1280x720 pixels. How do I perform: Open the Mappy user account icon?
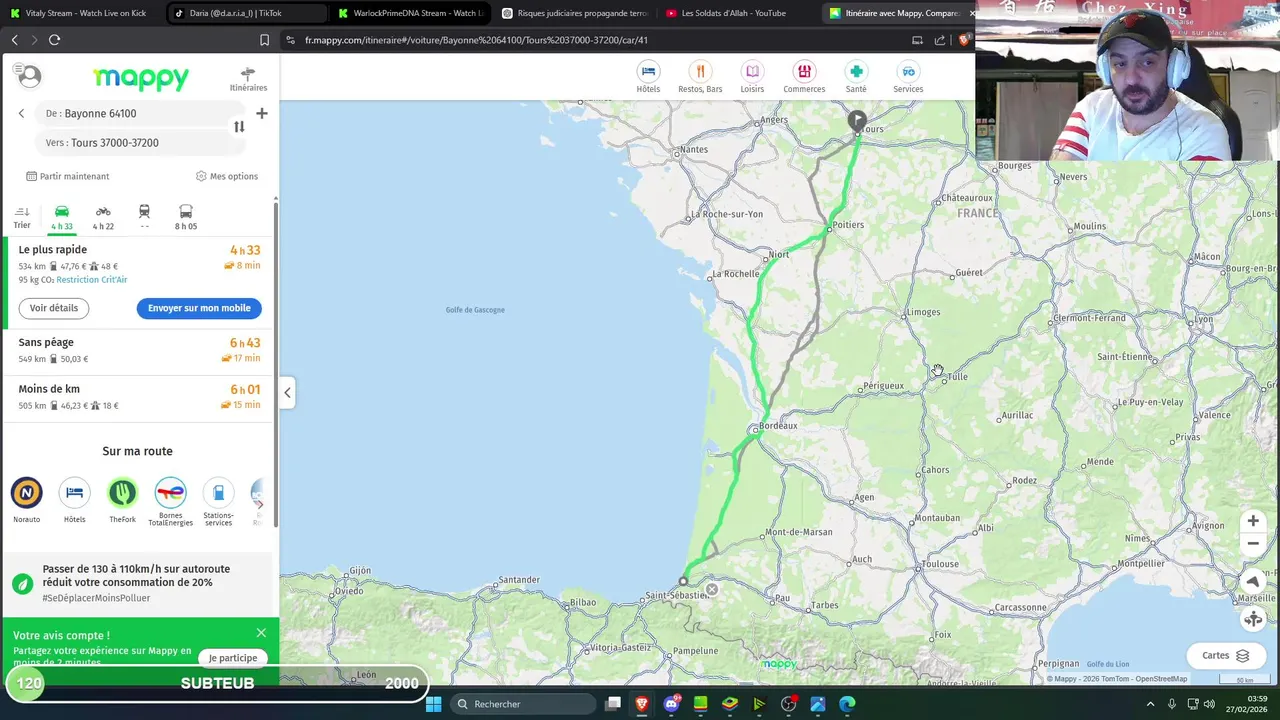pyautogui.click(x=29, y=76)
